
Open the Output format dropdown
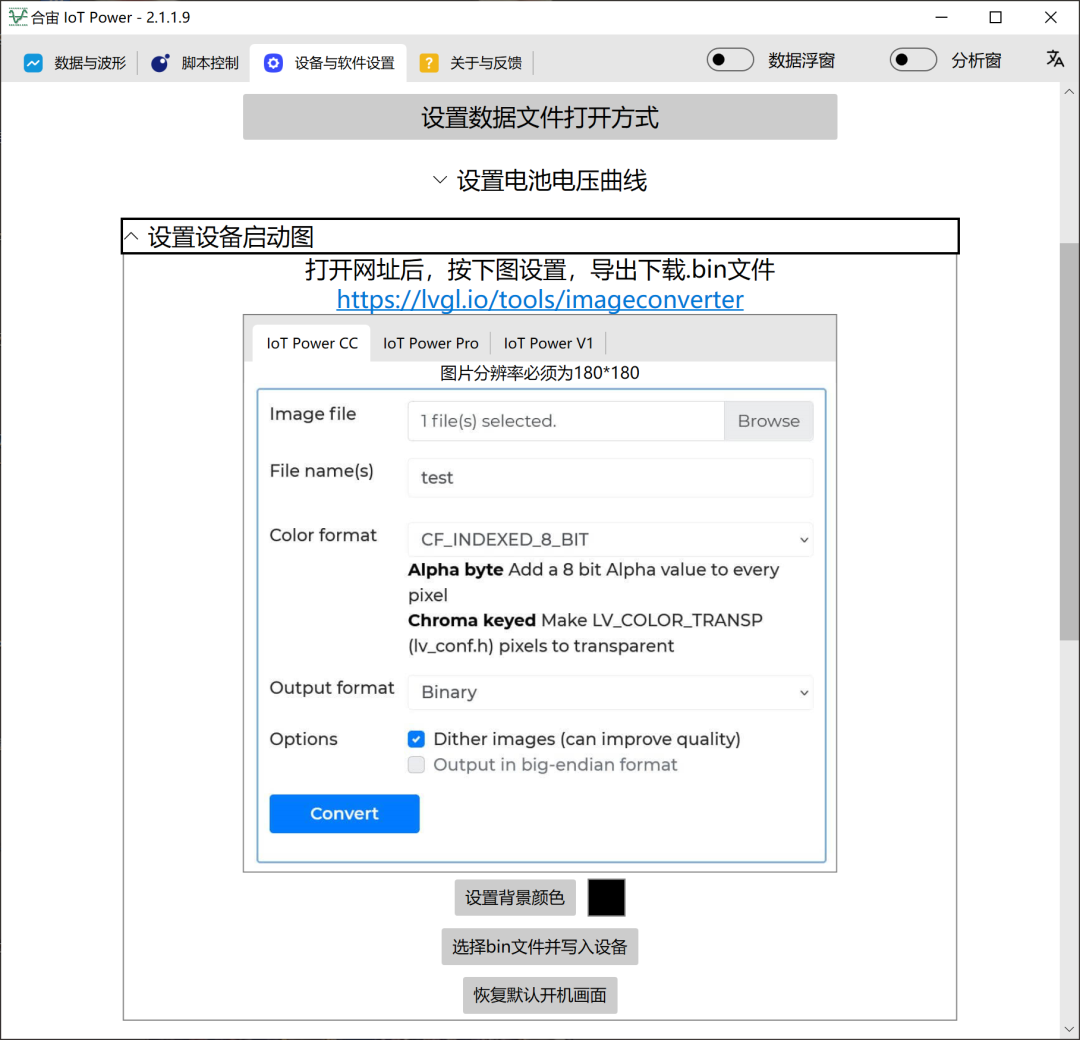tap(610, 692)
